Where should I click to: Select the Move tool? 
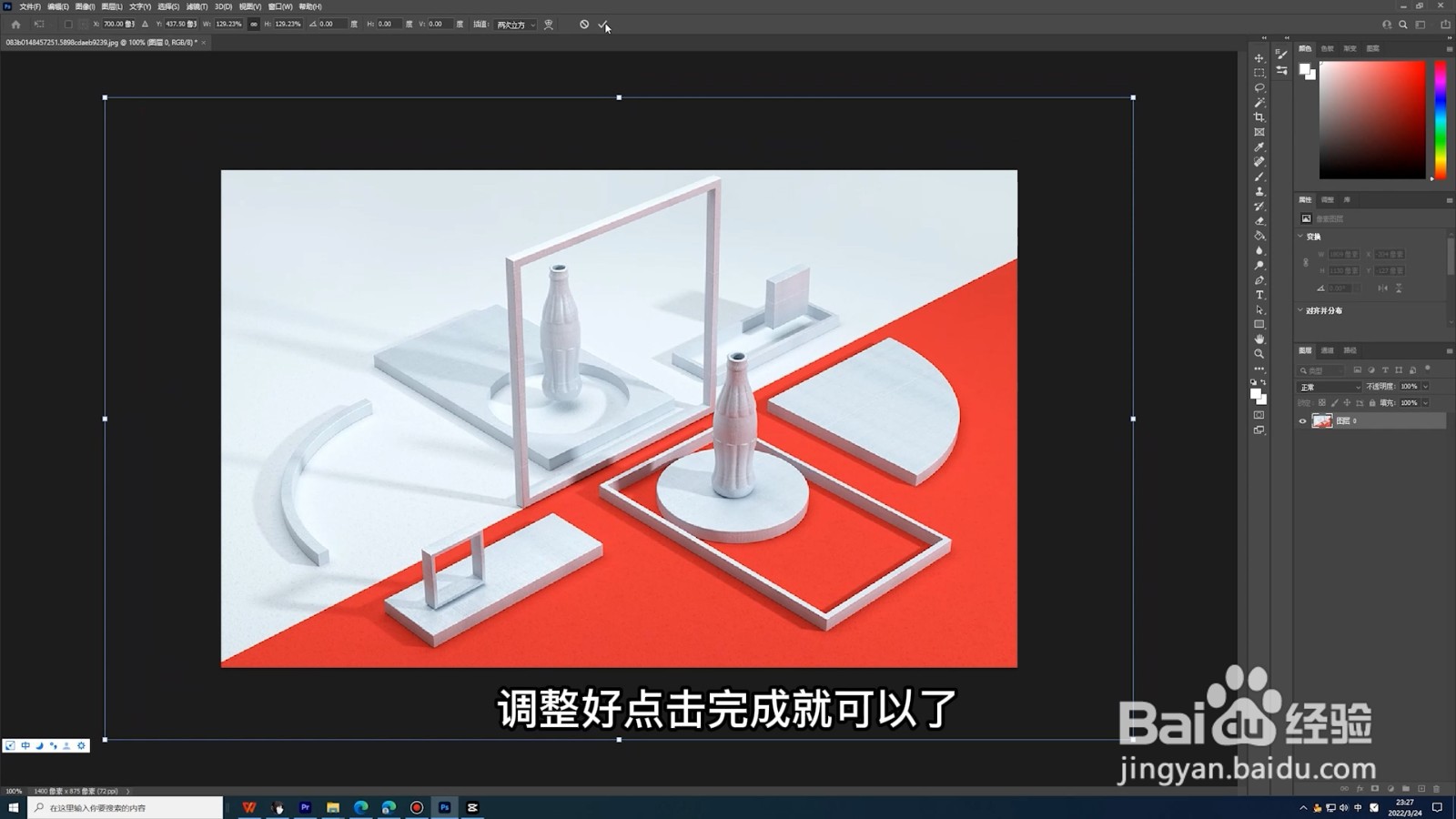(x=1259, y=58)
